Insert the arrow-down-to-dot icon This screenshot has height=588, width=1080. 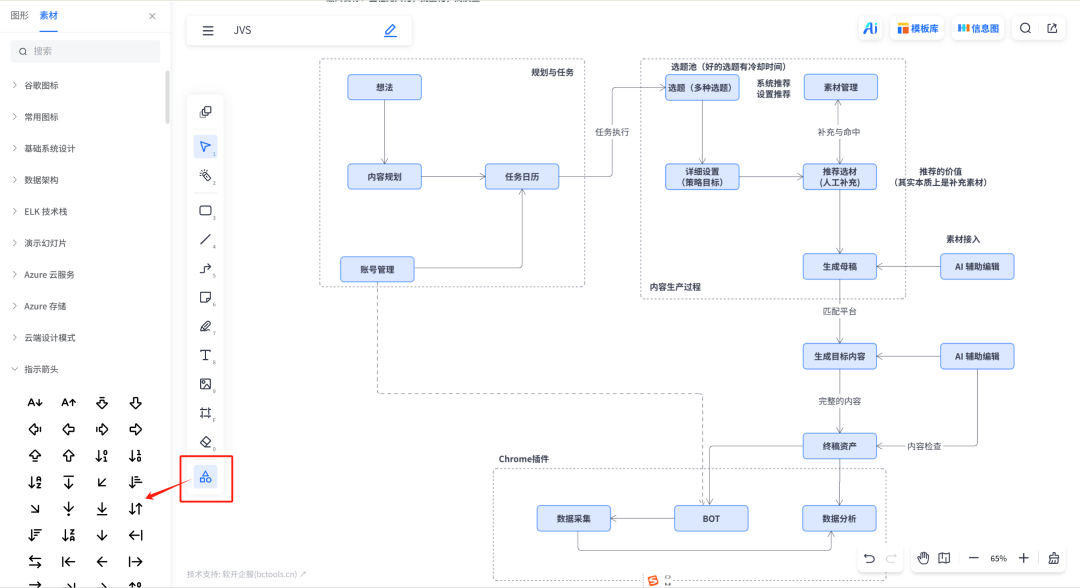click(68, 509)
